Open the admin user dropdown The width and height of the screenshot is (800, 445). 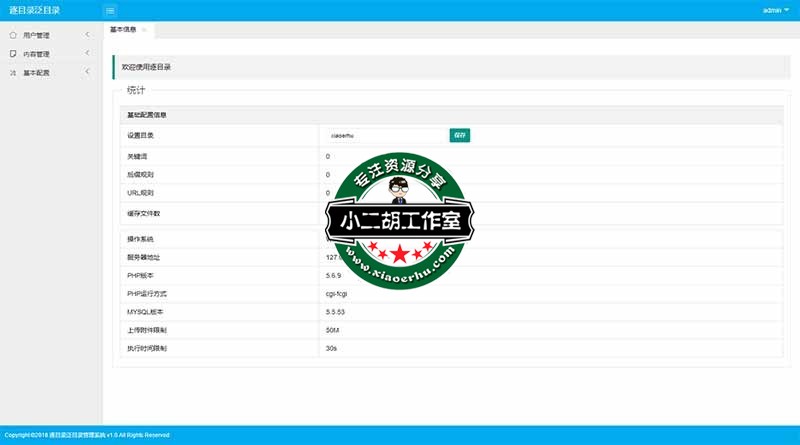pos(775,10)
